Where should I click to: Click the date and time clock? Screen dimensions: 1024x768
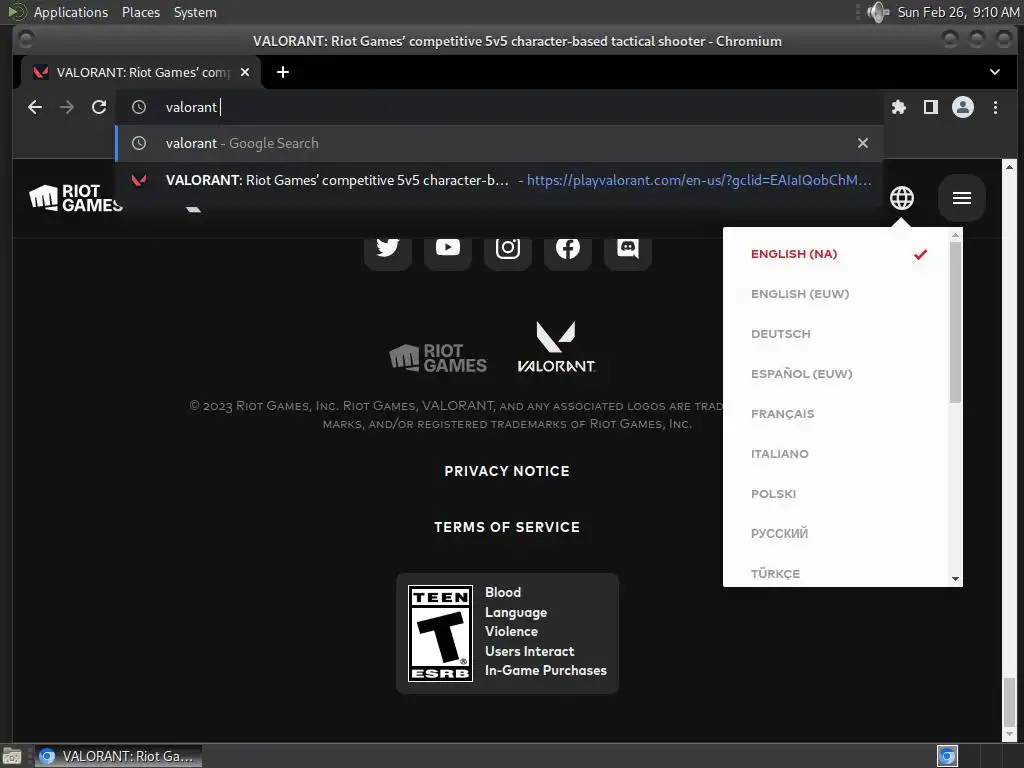958,12
